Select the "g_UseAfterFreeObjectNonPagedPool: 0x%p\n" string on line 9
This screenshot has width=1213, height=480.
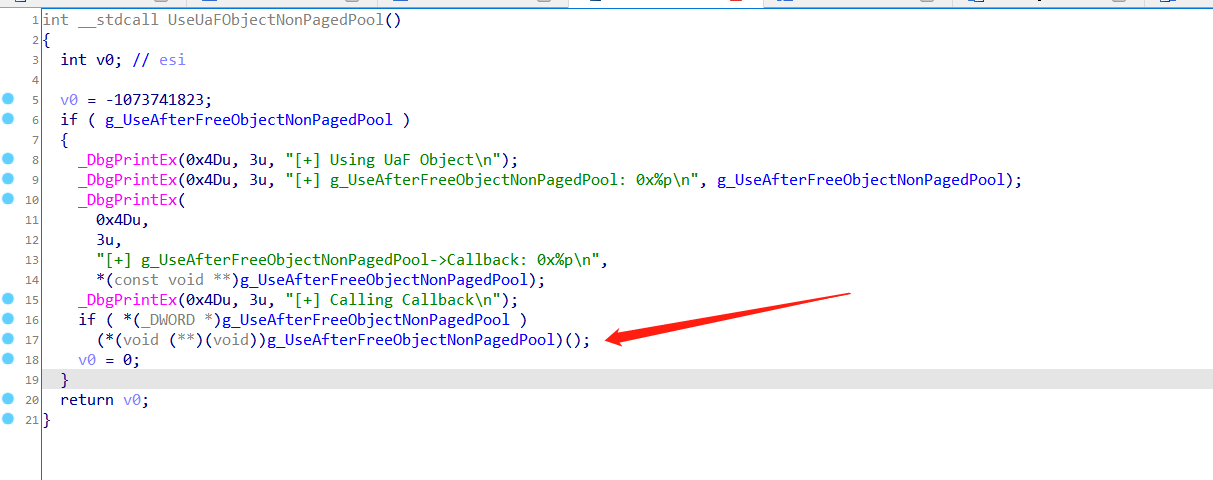pos(493,179)
